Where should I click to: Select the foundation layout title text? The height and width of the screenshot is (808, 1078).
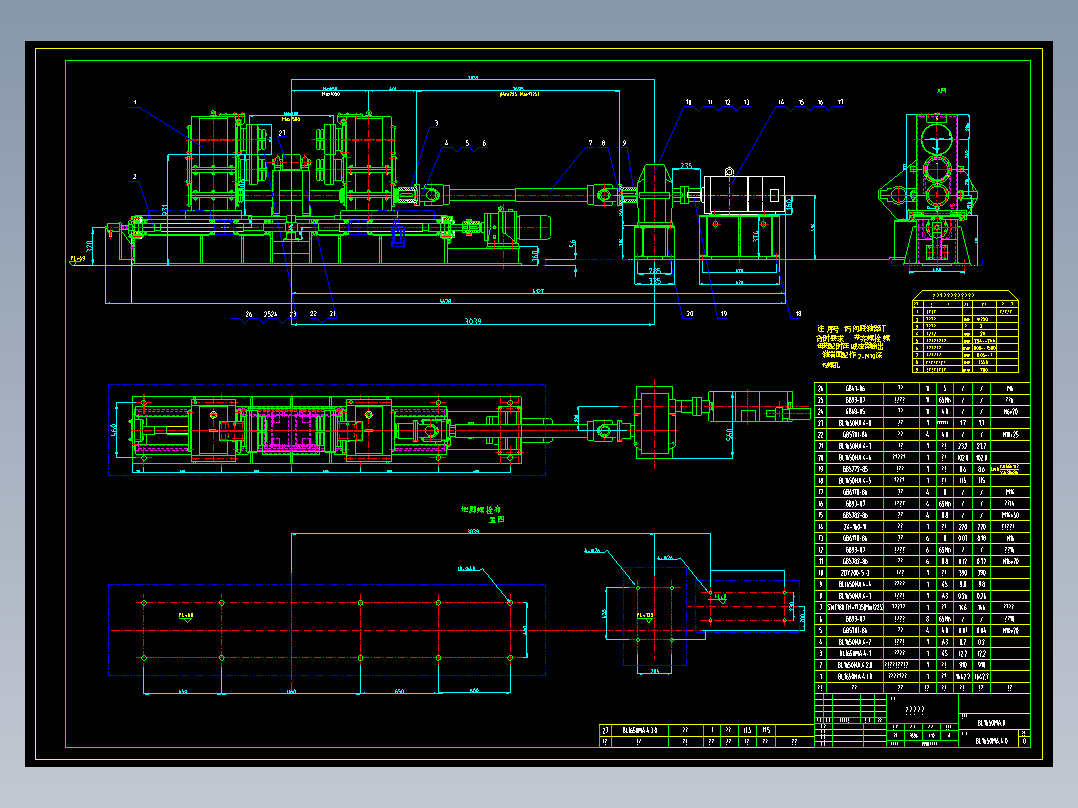[481, 514]
